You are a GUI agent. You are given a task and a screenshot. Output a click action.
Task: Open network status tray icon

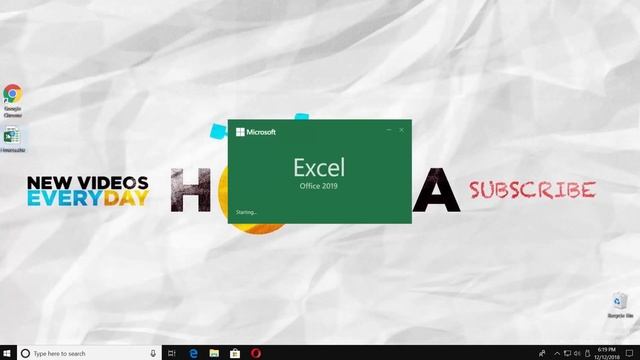(567, 353)
